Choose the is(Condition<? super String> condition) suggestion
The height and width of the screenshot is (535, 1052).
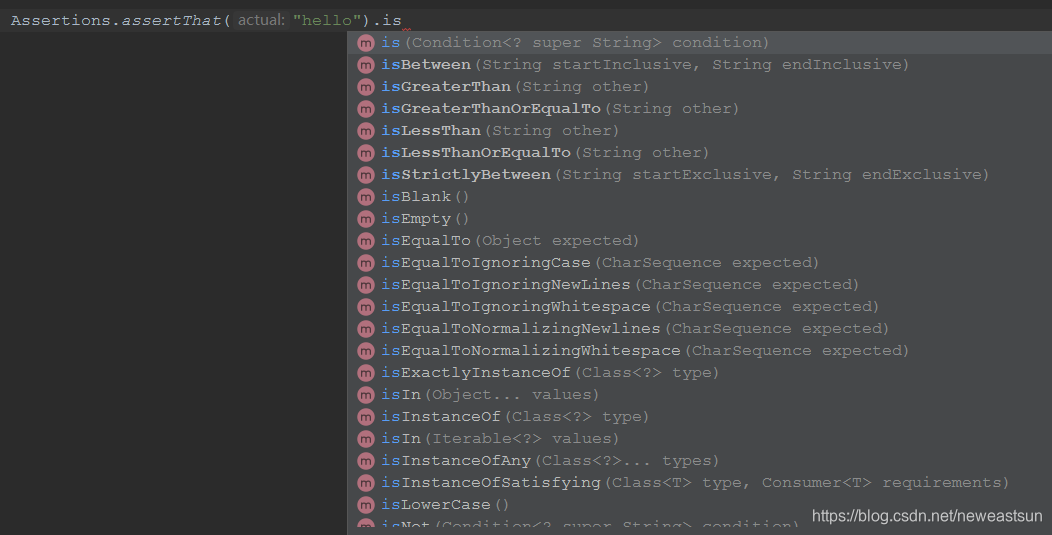point(700,43)
